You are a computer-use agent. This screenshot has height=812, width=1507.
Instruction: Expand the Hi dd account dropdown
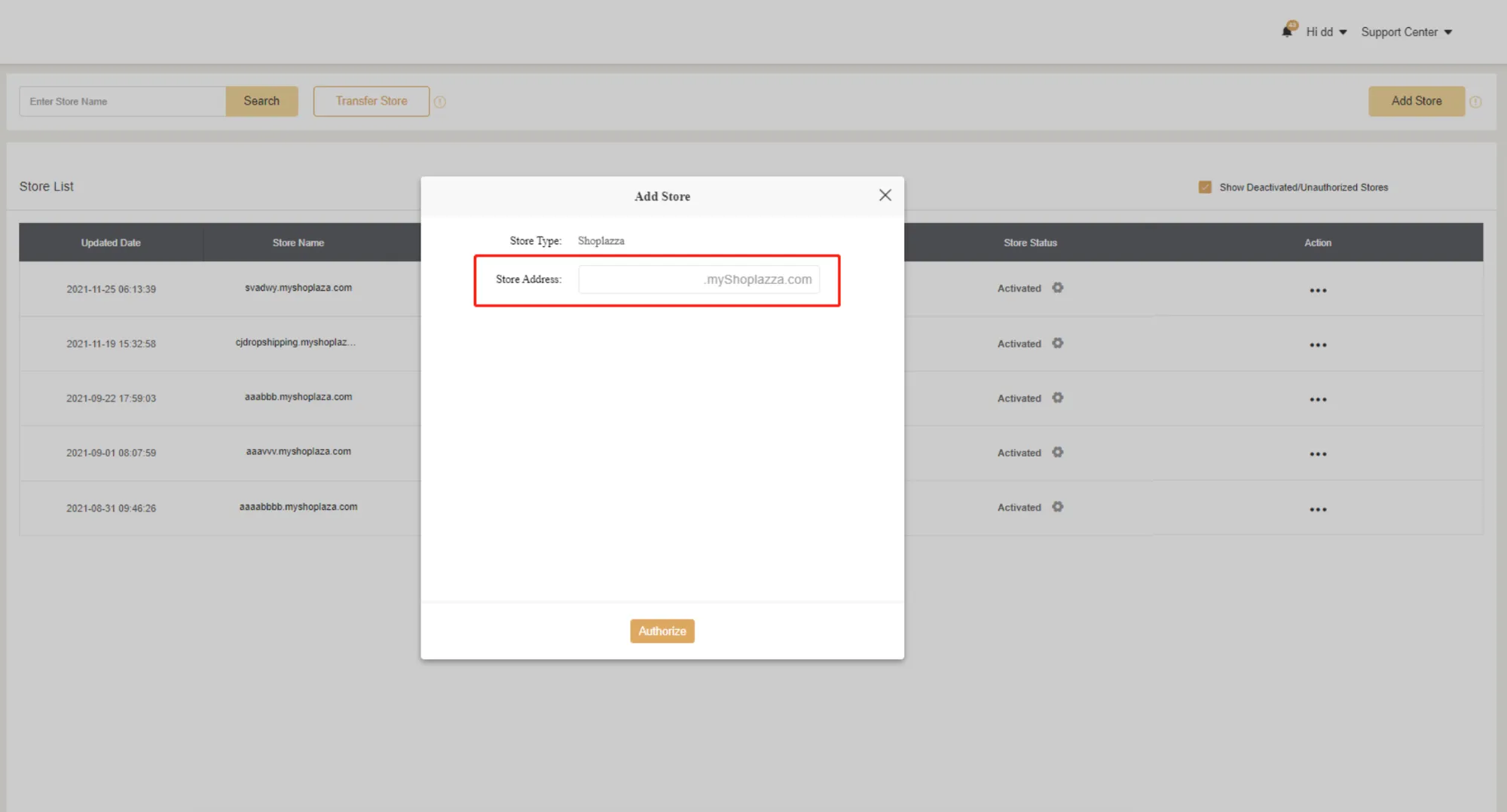pyautogui.click(x=1325, y=32)
